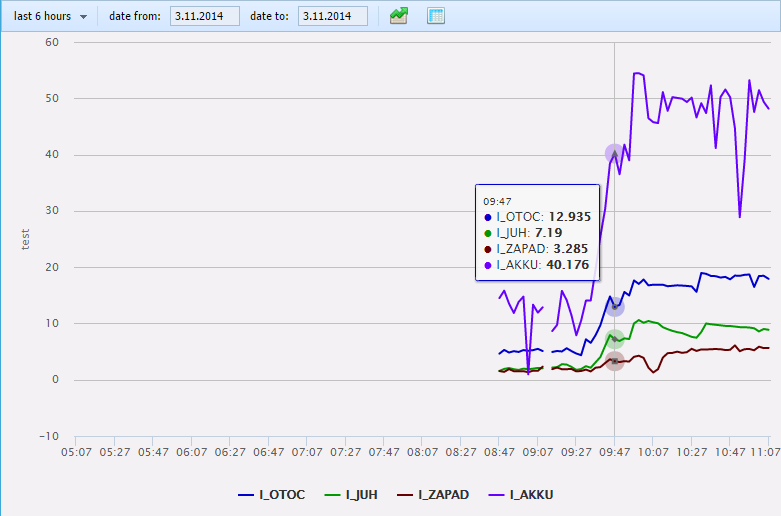Click the 'test' y-axis title
Image resolution: width=781 pixels, height=516 pixels.
pyautogui.click(x=25, y=239)
